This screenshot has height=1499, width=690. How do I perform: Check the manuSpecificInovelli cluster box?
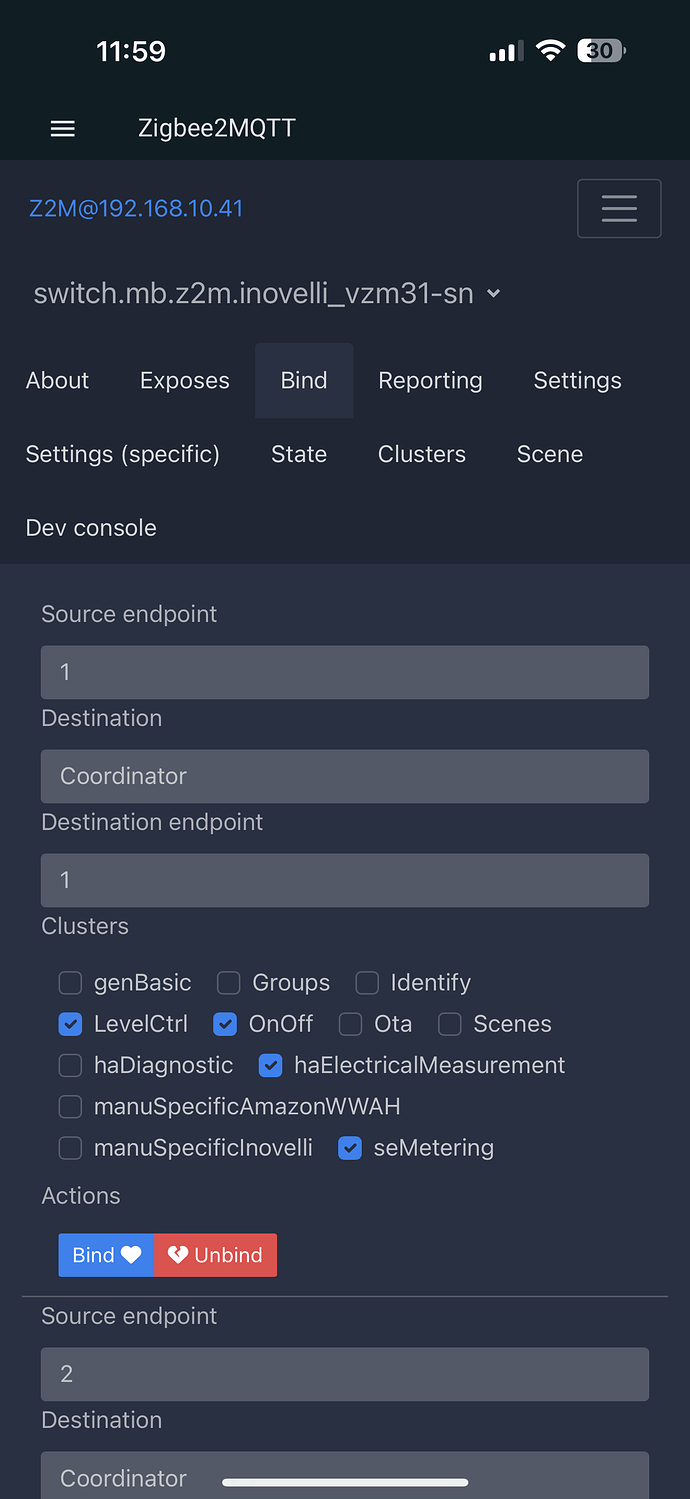click(70, 1148)
